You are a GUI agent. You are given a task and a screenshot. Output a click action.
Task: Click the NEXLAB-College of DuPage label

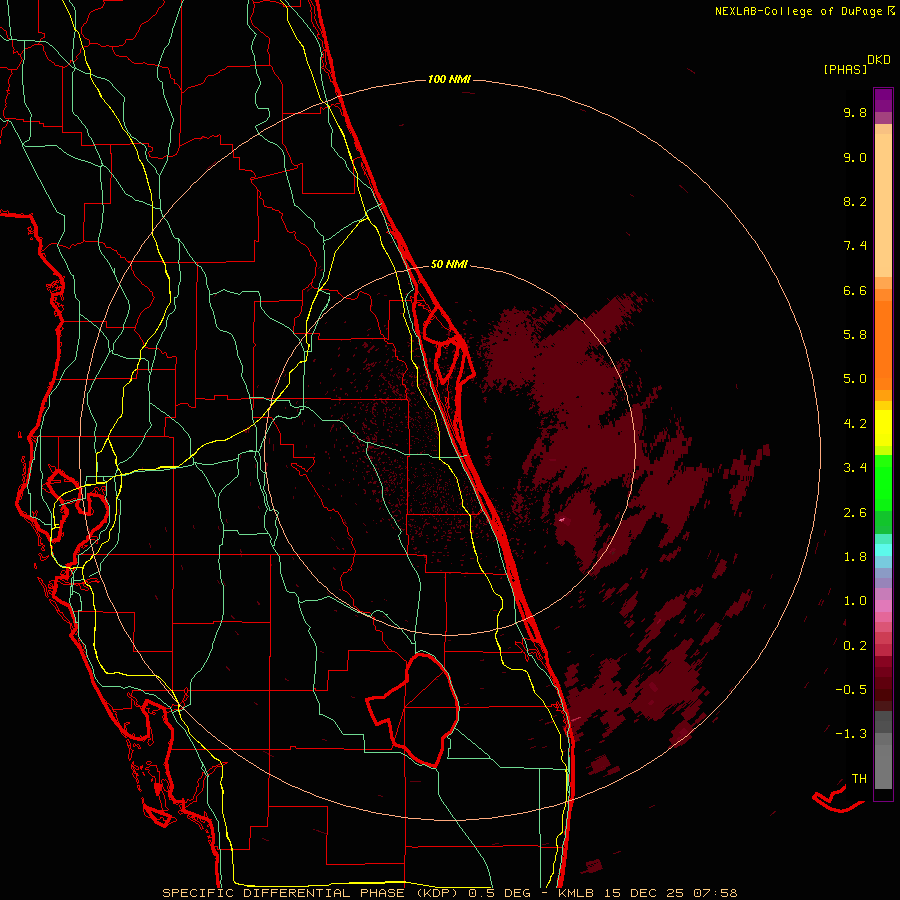click(805, 11)
